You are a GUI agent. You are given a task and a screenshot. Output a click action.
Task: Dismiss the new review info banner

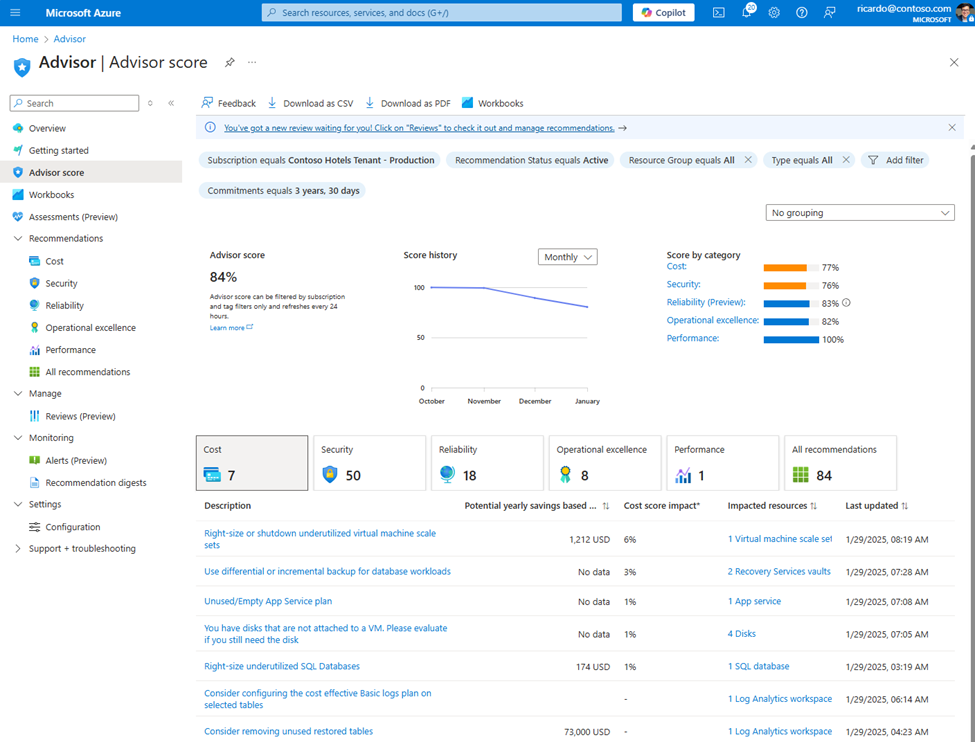[x=952, y=128]
